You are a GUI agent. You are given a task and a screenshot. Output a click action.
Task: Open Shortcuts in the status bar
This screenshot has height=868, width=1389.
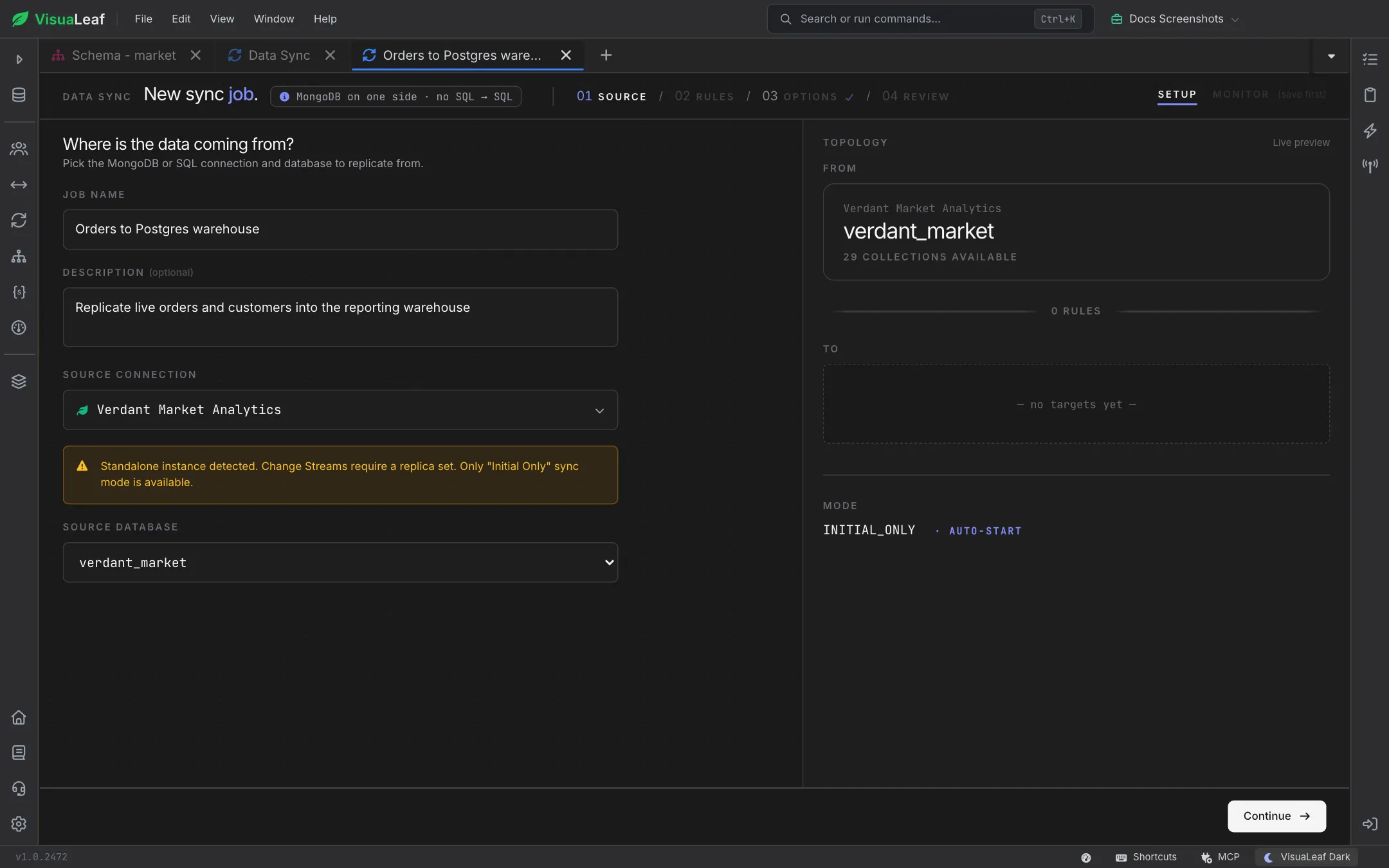[1146, 857]
